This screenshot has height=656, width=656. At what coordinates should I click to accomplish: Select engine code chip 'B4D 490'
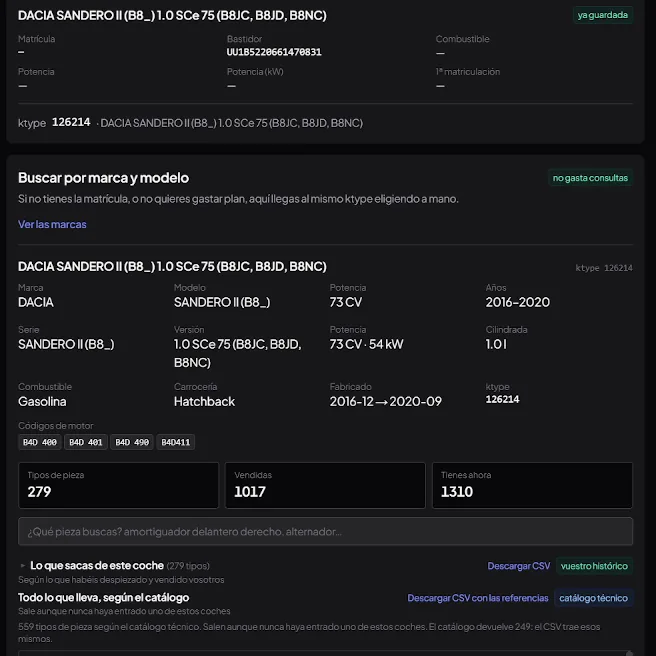tap(132, 442)
